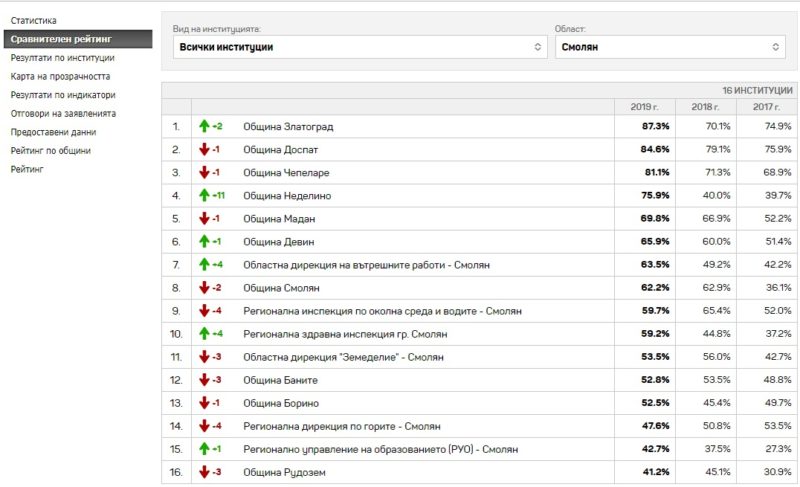Click the 2017 г. column header
800x487 pixels.
(x=766, y=107)
